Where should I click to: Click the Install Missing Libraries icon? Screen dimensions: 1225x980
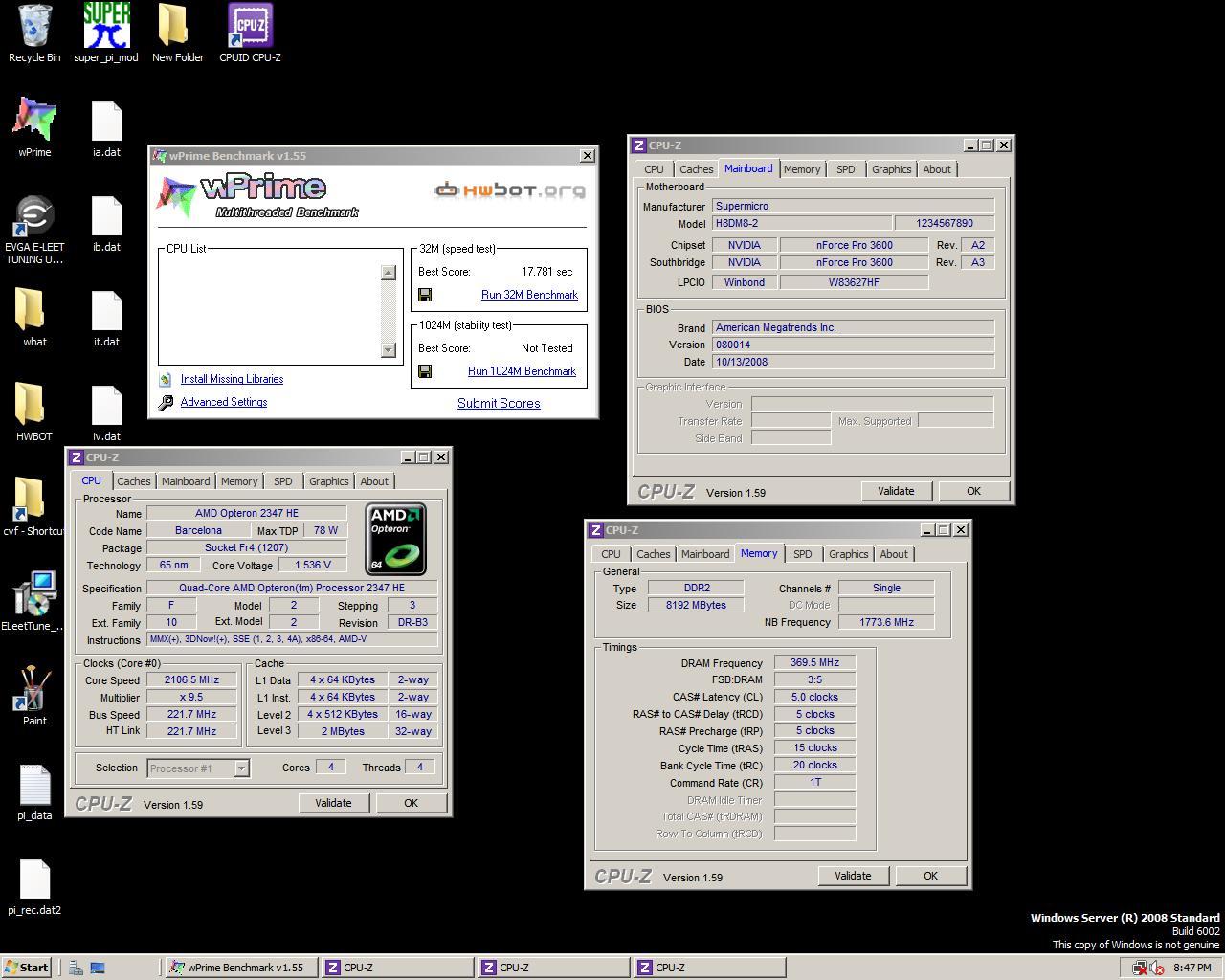point(166,379)
